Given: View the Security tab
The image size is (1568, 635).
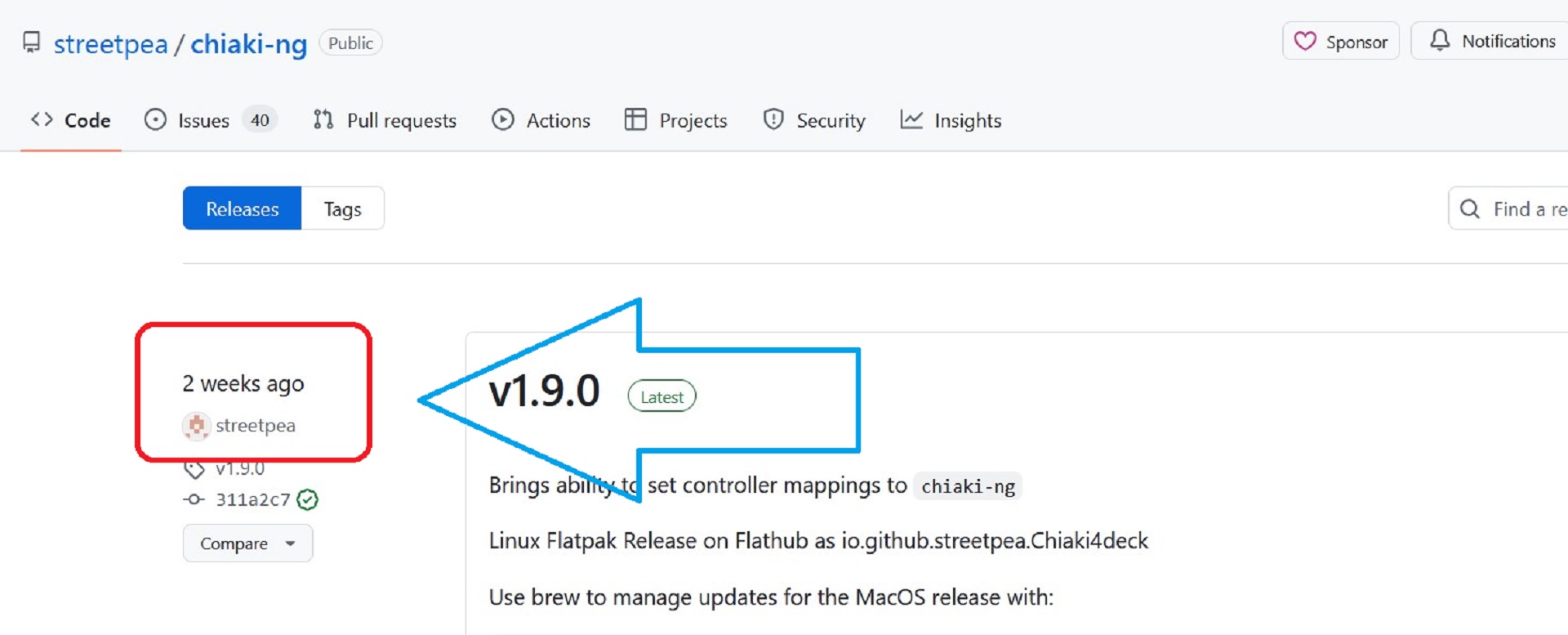Looking at the screenshot, I should tap(814, 120).
